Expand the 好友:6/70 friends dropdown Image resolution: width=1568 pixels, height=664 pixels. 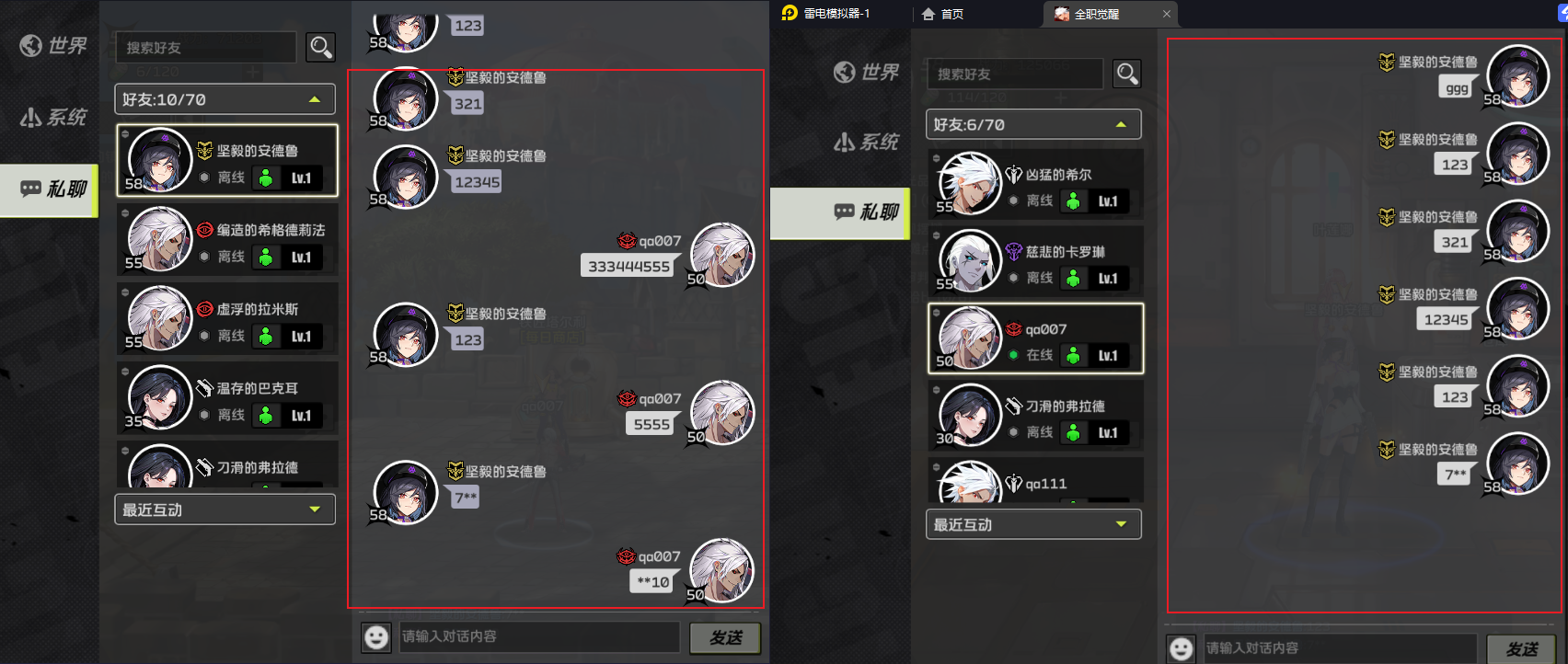(x=1033, y=124)
